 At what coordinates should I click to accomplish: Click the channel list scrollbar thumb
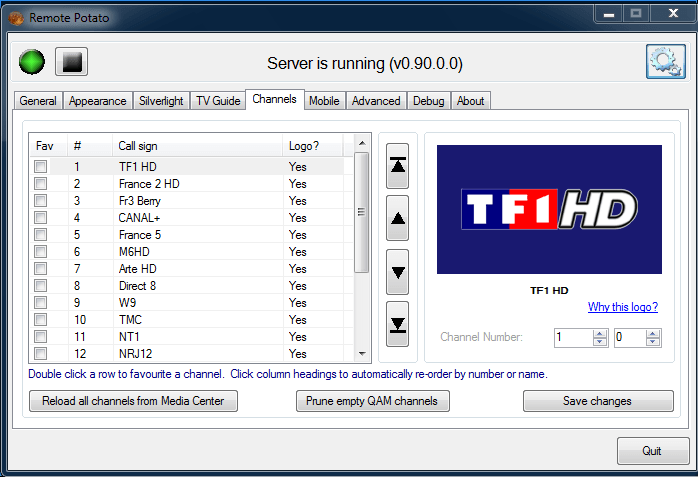pyautogui.click(x=361, y=212)
